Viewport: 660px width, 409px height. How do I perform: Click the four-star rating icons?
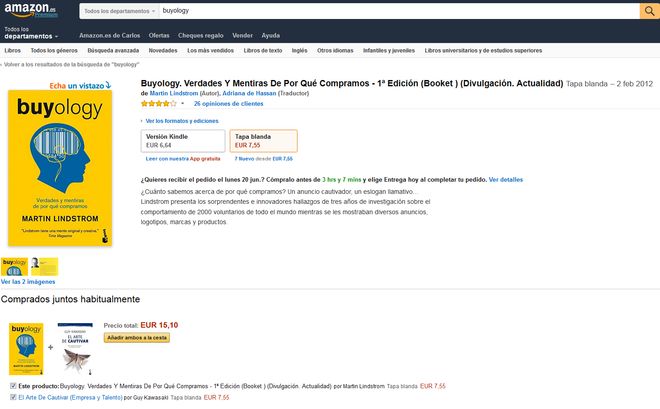click(x=159, y=104)
